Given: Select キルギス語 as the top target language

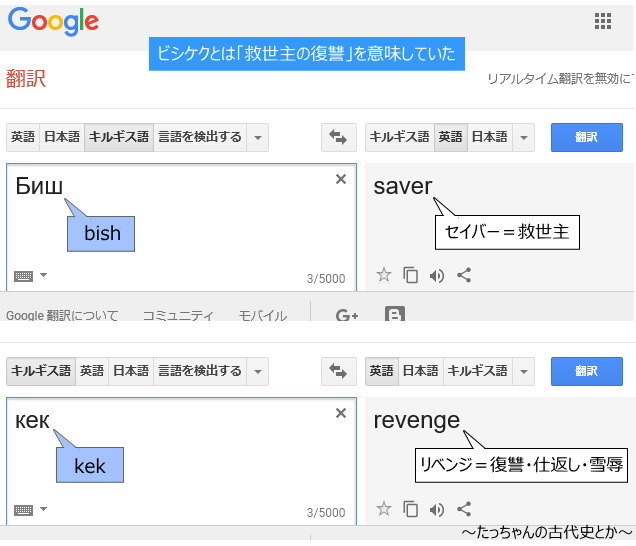Looking at the screenshot, I should pos(400,137).
